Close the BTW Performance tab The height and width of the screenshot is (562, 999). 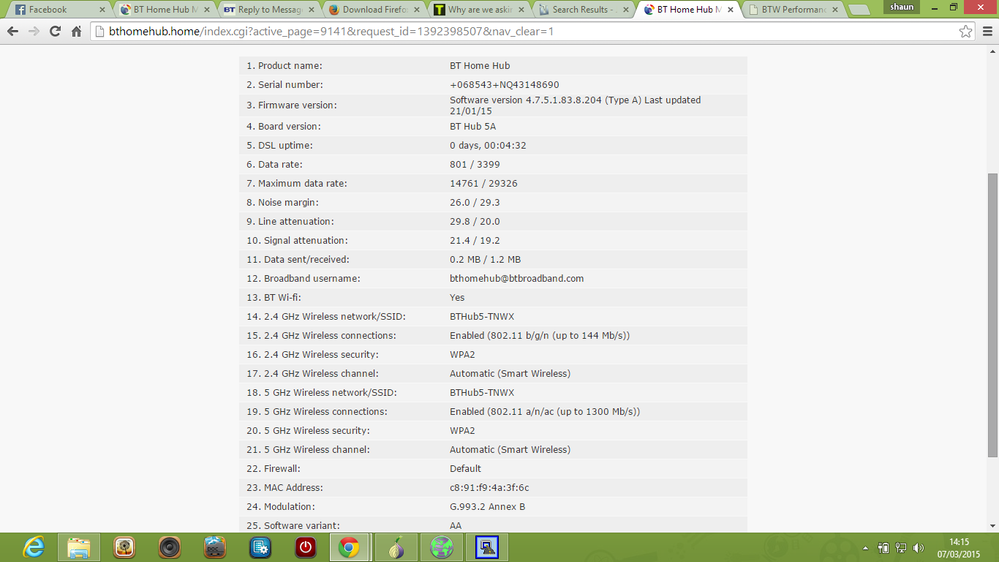[835, 10]
